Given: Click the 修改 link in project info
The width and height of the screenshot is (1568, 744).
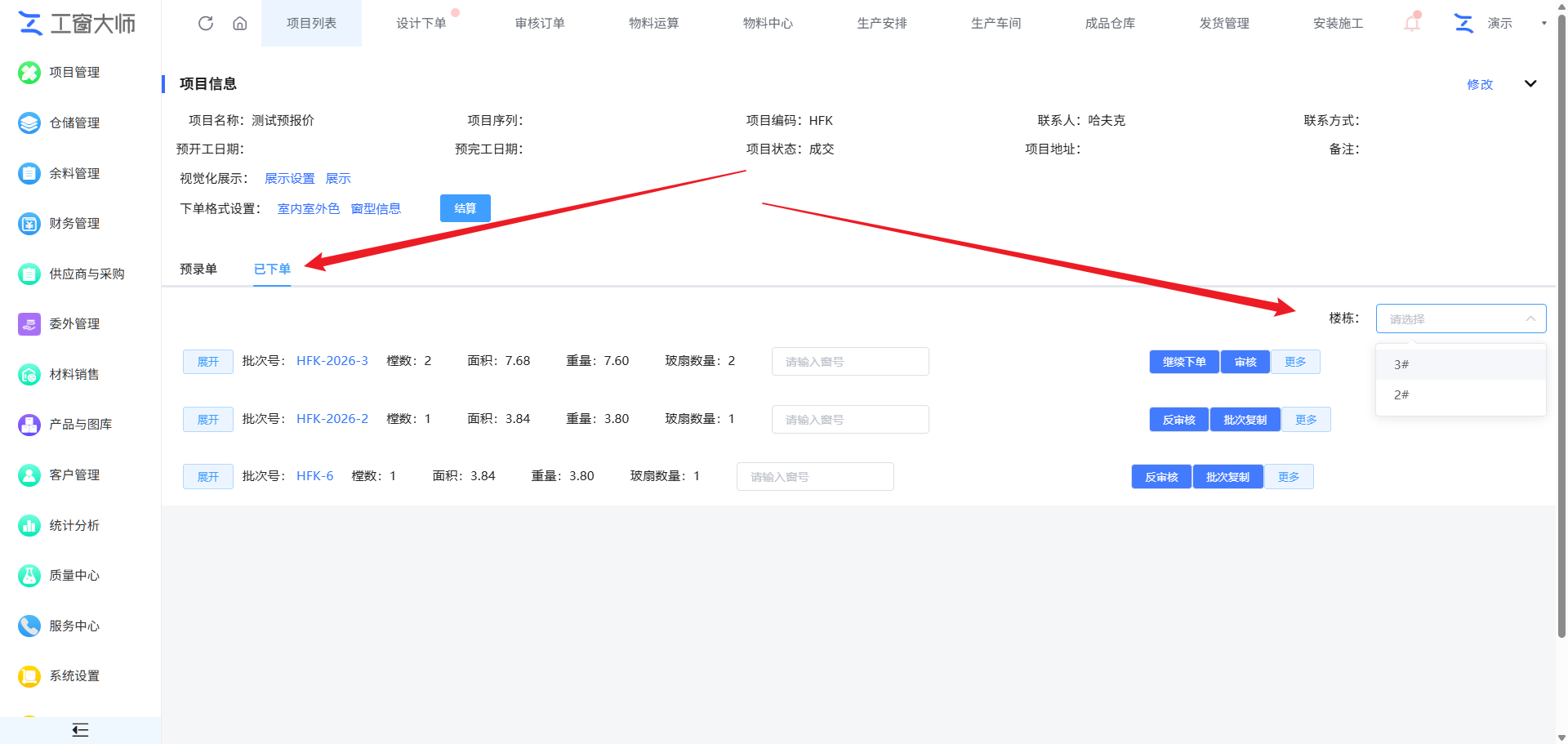Looking at the screenshot, I should click(1480, 84).
